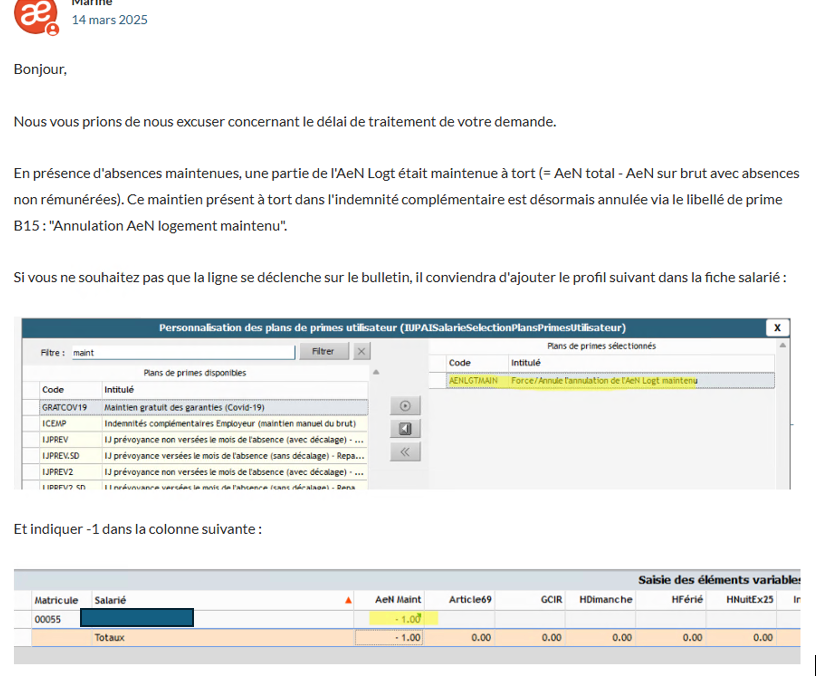Click Maintien gratuit des garanties (Covid-19) label
Image resolution: width=834 pixels, height=687 pixels.
(x=184, y=407)
